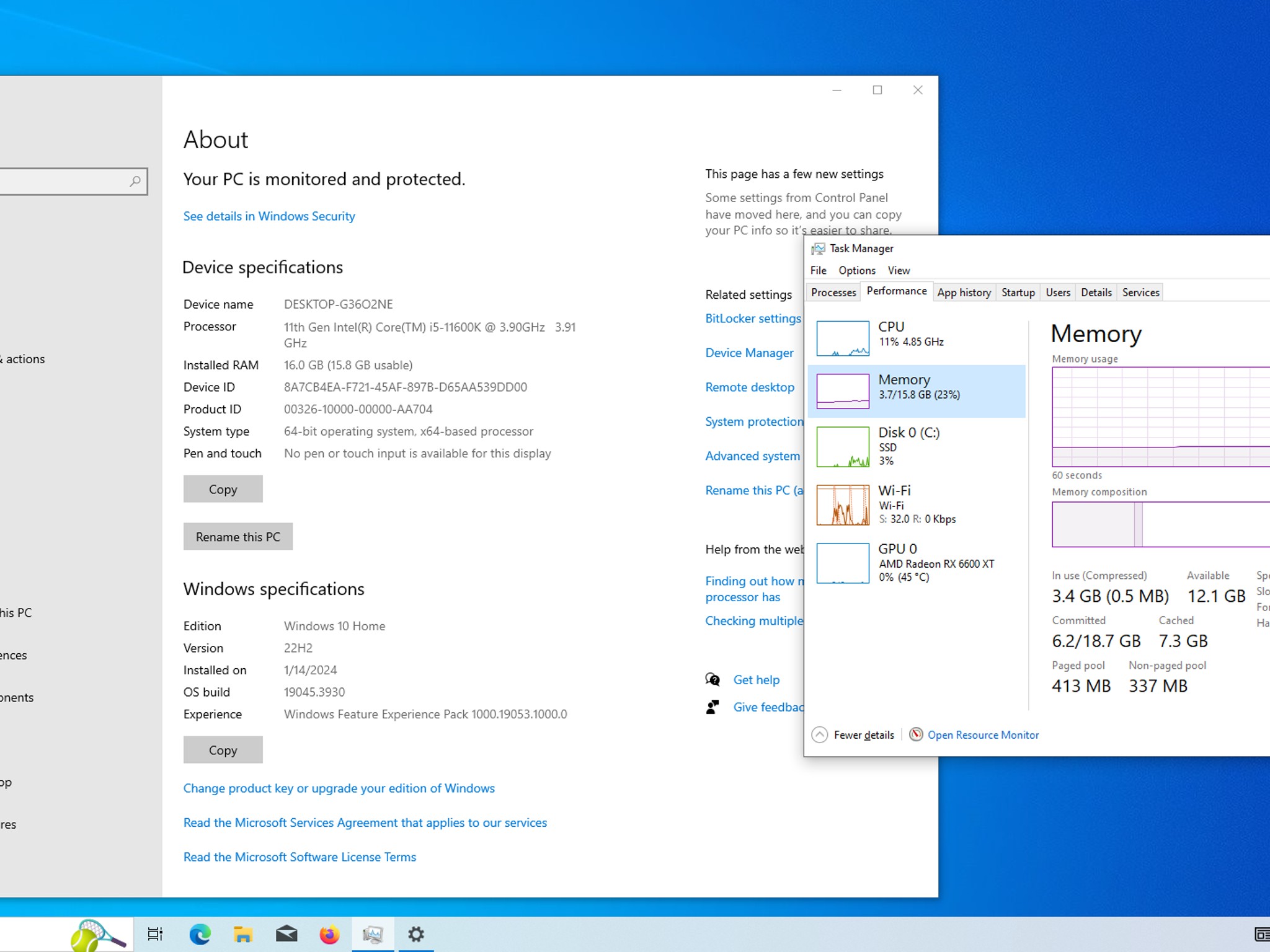
Task: Switch to the Processes tab
Action: tap(833, 293)
